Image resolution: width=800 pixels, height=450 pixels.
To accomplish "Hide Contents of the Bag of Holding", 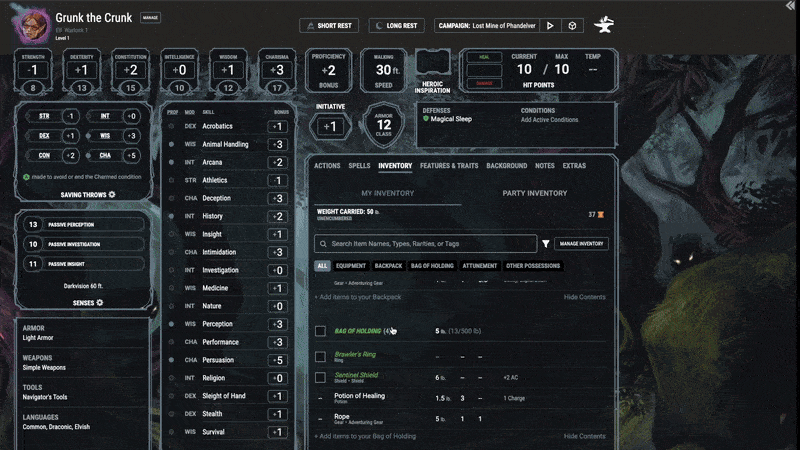I will [584, 436].
